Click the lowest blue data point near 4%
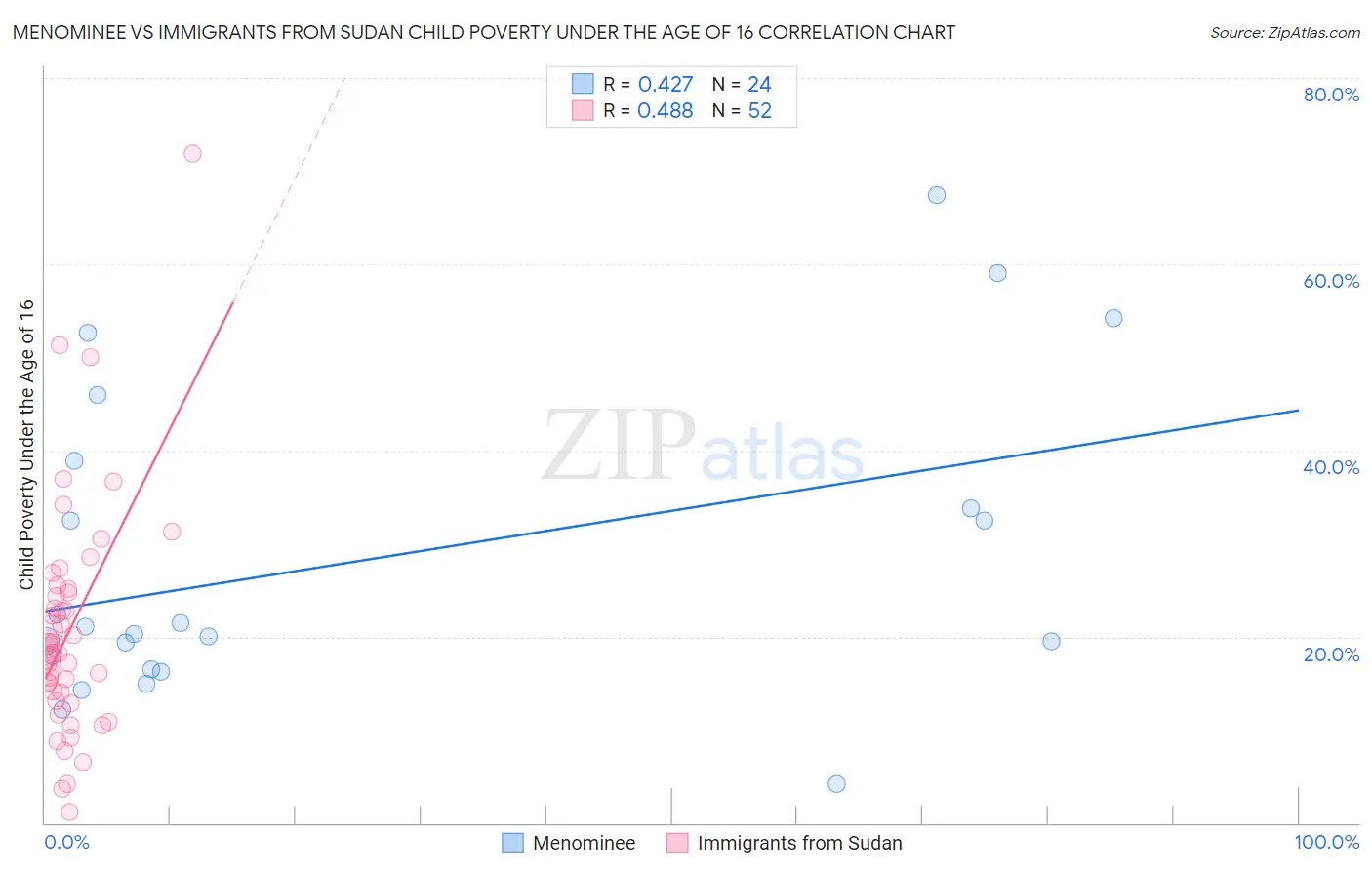Viewport: 1372px width, 870px height. pos(836,784)
